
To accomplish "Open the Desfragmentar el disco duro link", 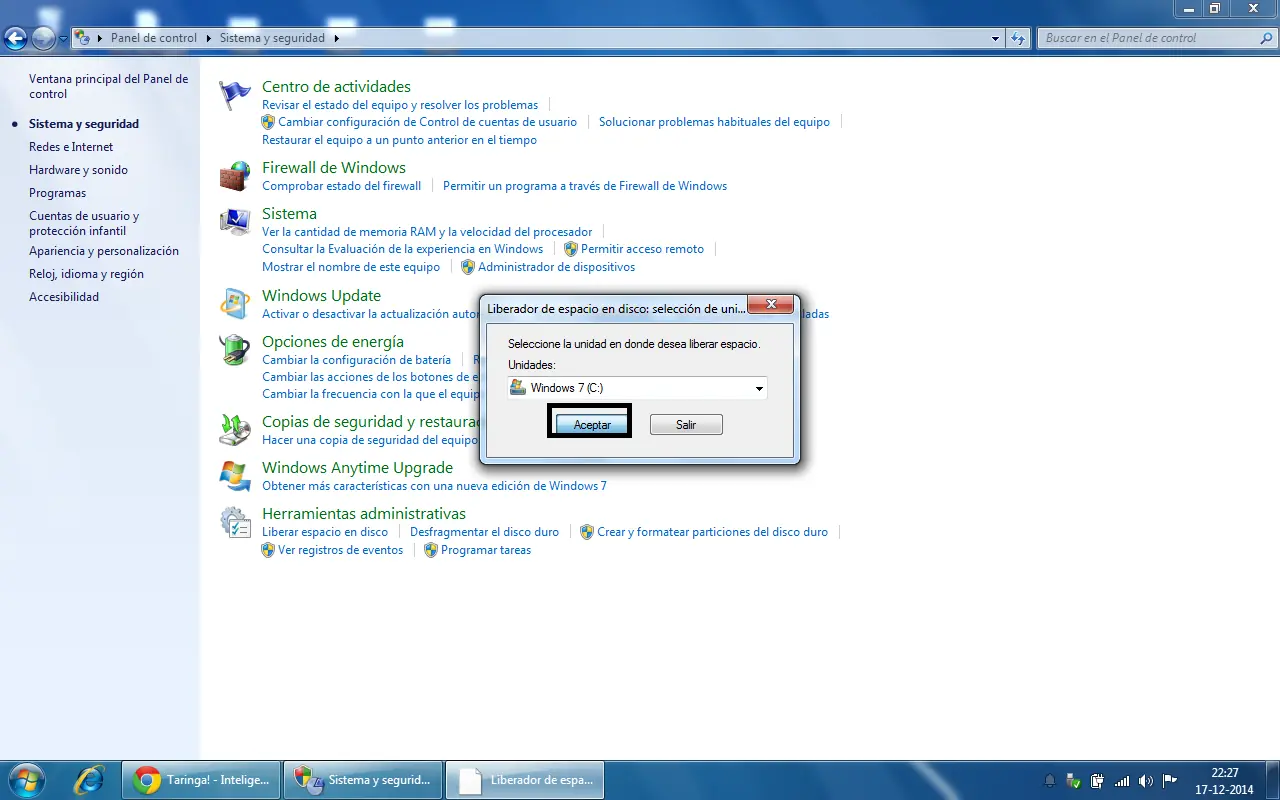I will pos(484,532).
